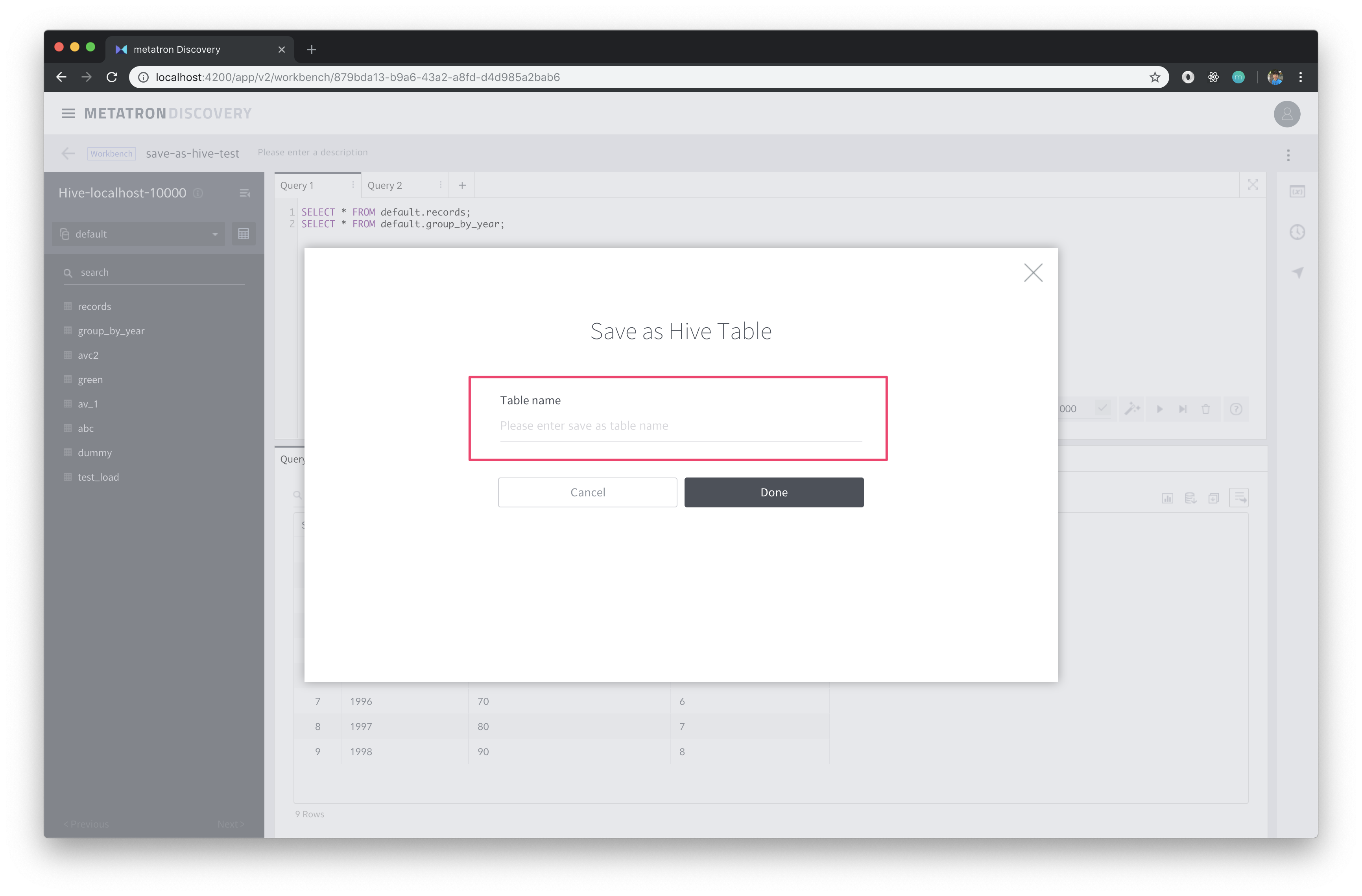Run the query with the play button
The height and width of the screenshot is (896, 1362).
coord(1159,409)
